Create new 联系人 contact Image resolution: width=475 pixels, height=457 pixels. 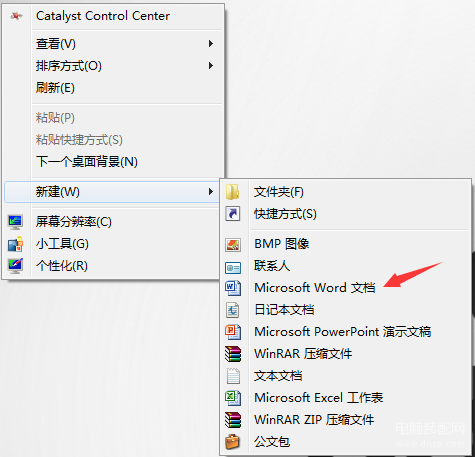pyautogui.click(x=346, y=266)
